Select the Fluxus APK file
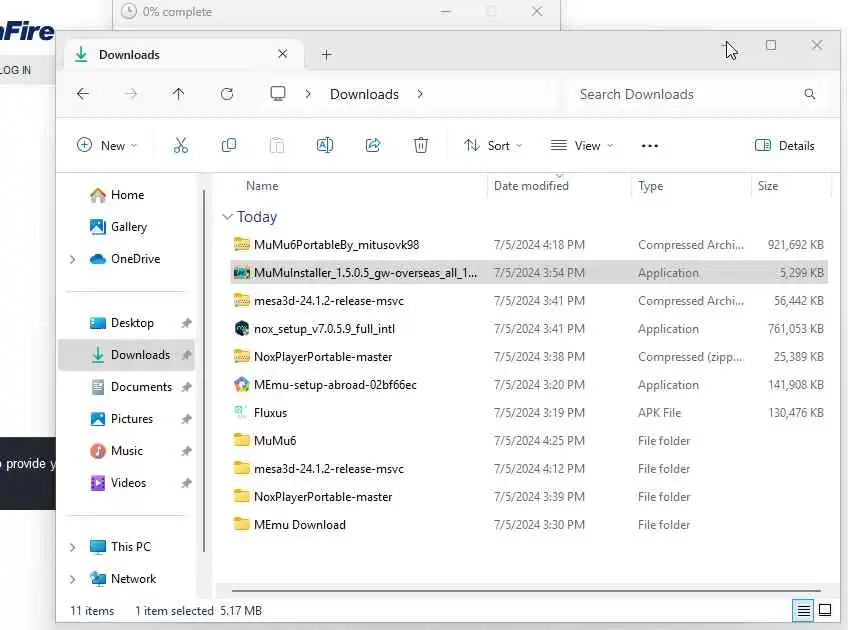Viewport: 848px width, 630px height. [x=527, y=413]
